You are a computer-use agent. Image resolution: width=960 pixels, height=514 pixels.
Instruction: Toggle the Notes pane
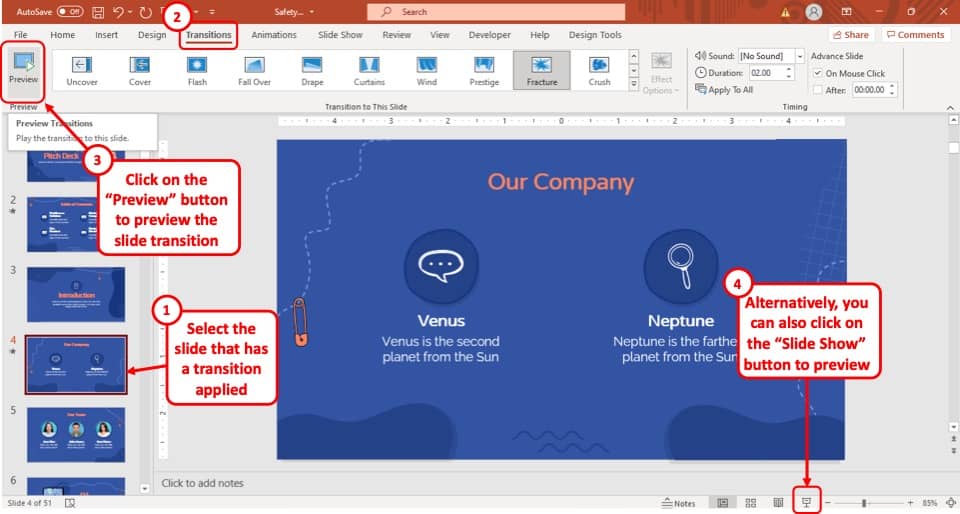pyautogui.click(x=678, y=503)
